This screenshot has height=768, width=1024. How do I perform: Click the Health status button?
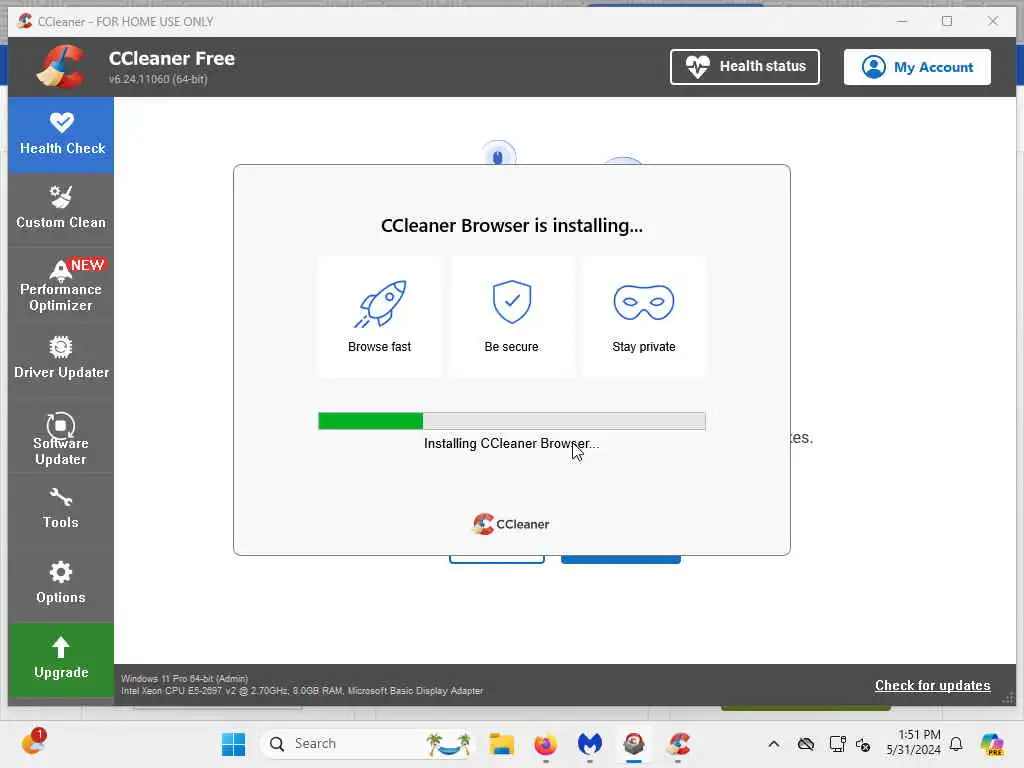[744, 67]
